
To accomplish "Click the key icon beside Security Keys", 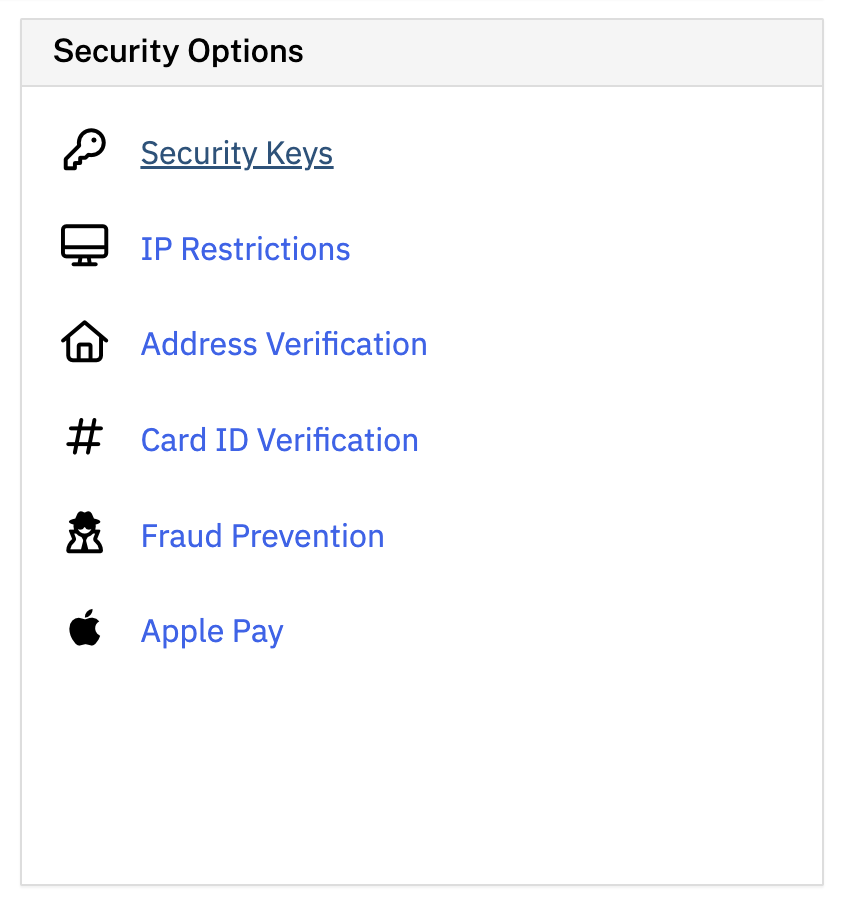I will 85,150.
